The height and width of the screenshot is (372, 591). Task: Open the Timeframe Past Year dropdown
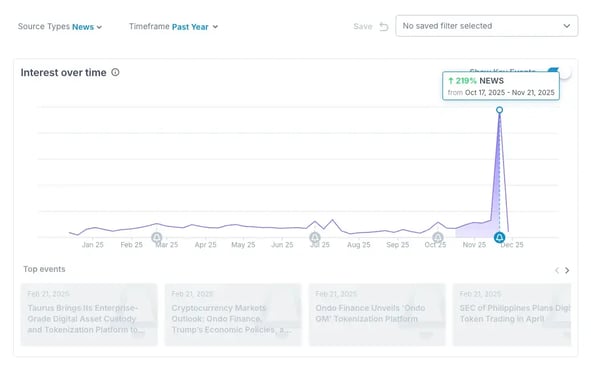(173, 27)
